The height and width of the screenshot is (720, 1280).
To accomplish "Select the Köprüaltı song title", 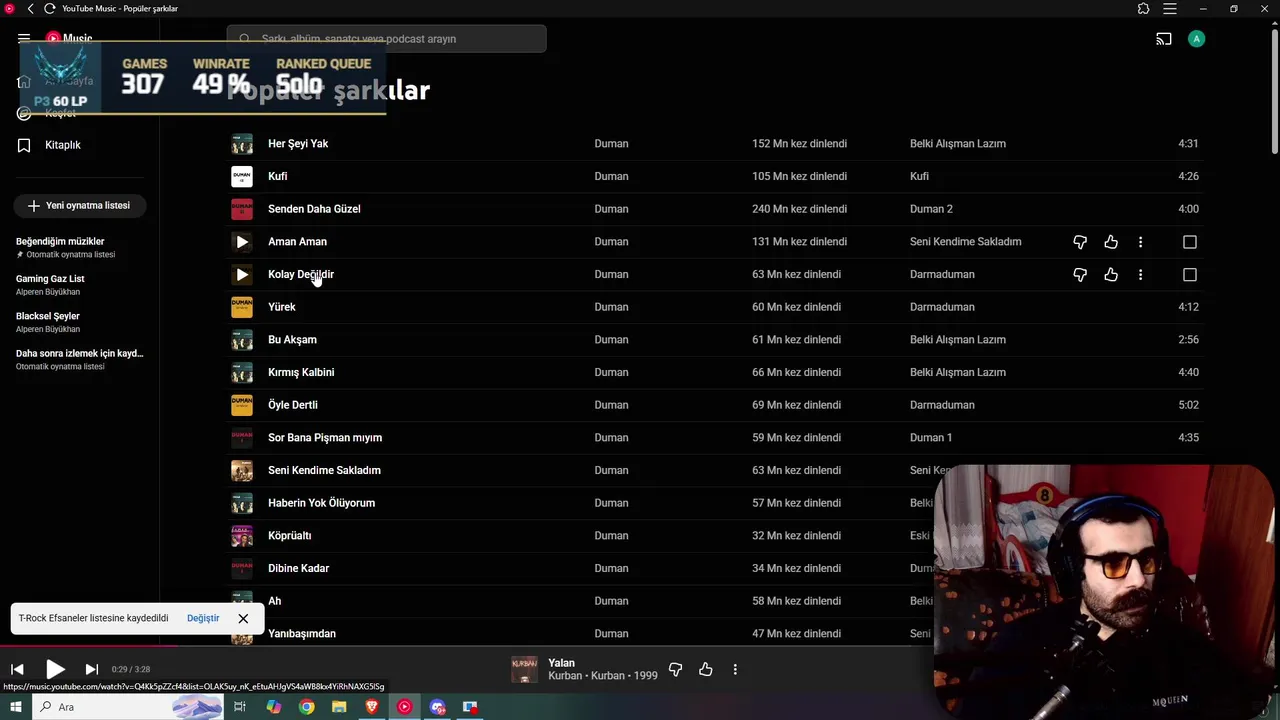I will (290, 536).
